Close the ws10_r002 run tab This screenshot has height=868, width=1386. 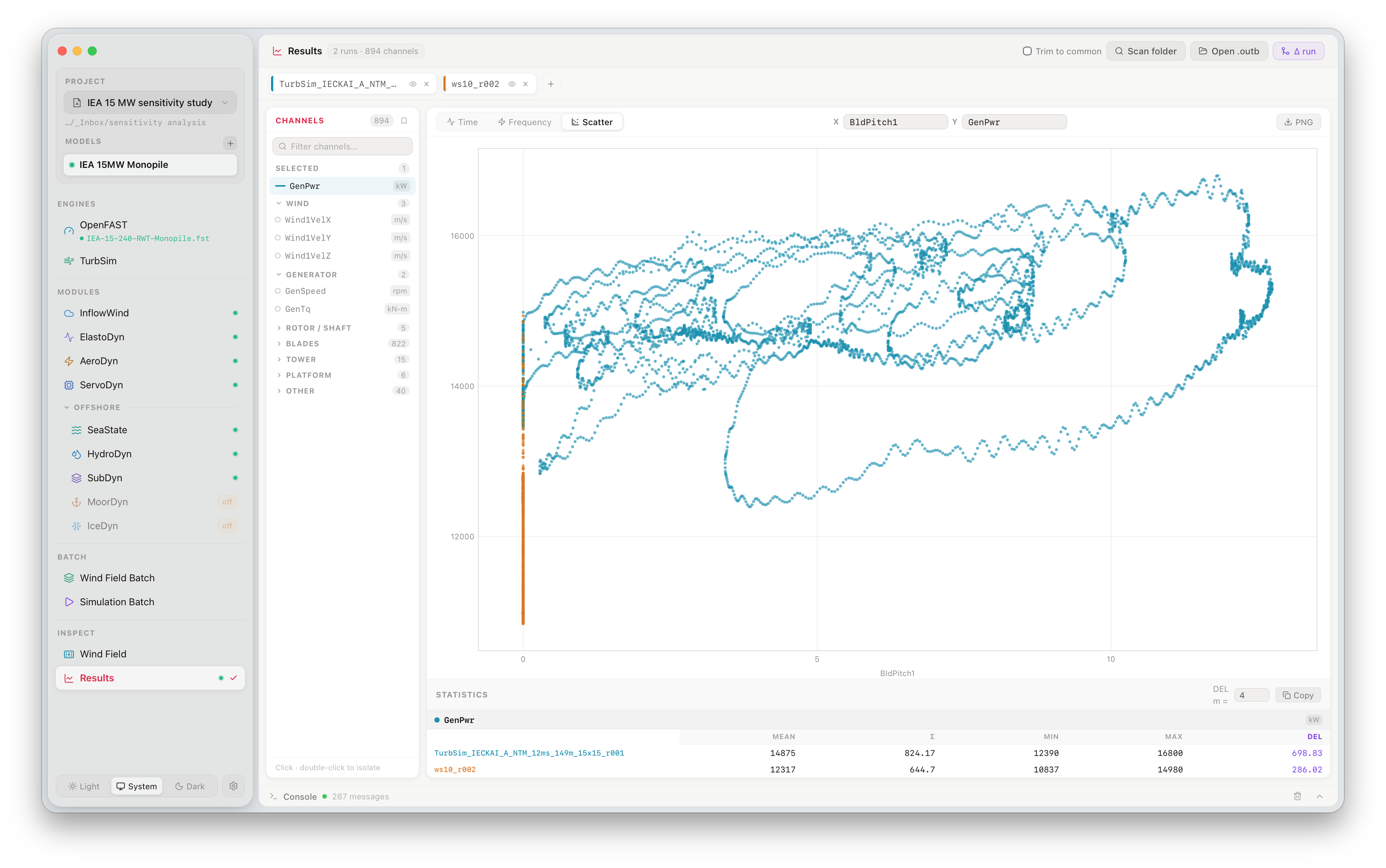tap(525, 84)
